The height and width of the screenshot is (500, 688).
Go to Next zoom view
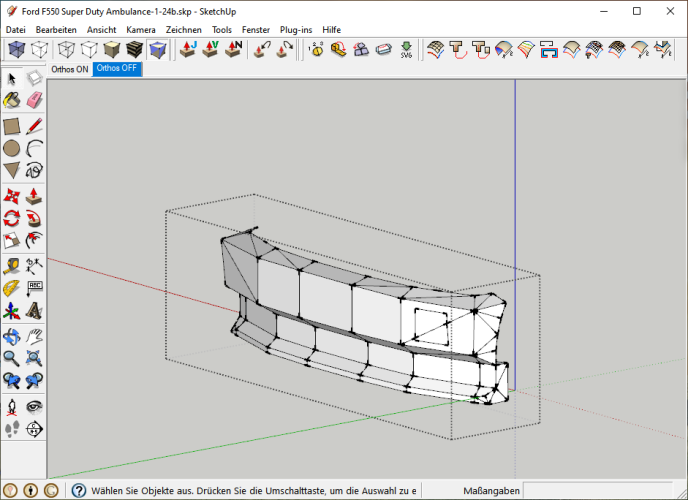pos(34,380)
